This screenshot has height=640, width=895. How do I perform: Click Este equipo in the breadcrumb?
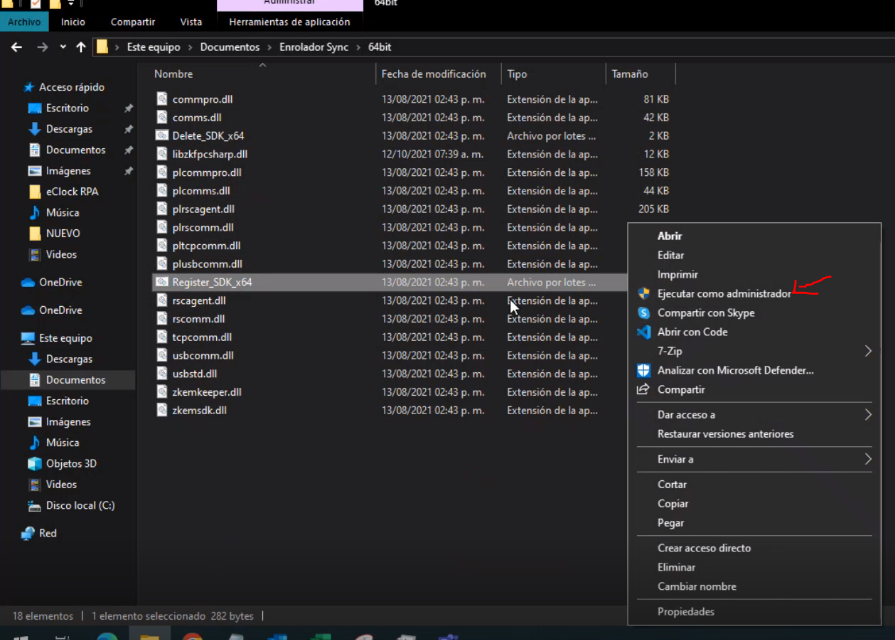point(154,47)
